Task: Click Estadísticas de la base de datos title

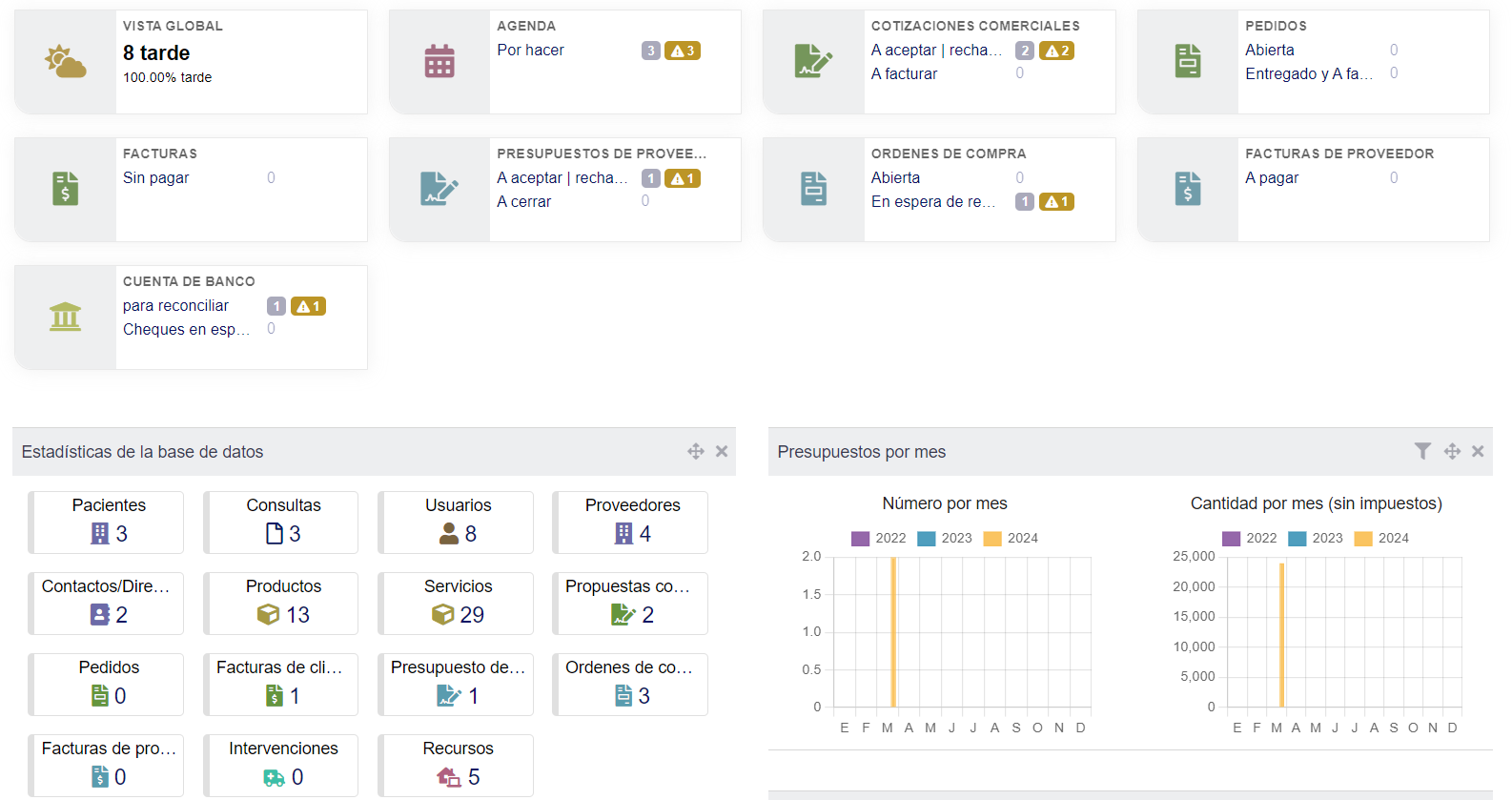Action: coord(142,452)
